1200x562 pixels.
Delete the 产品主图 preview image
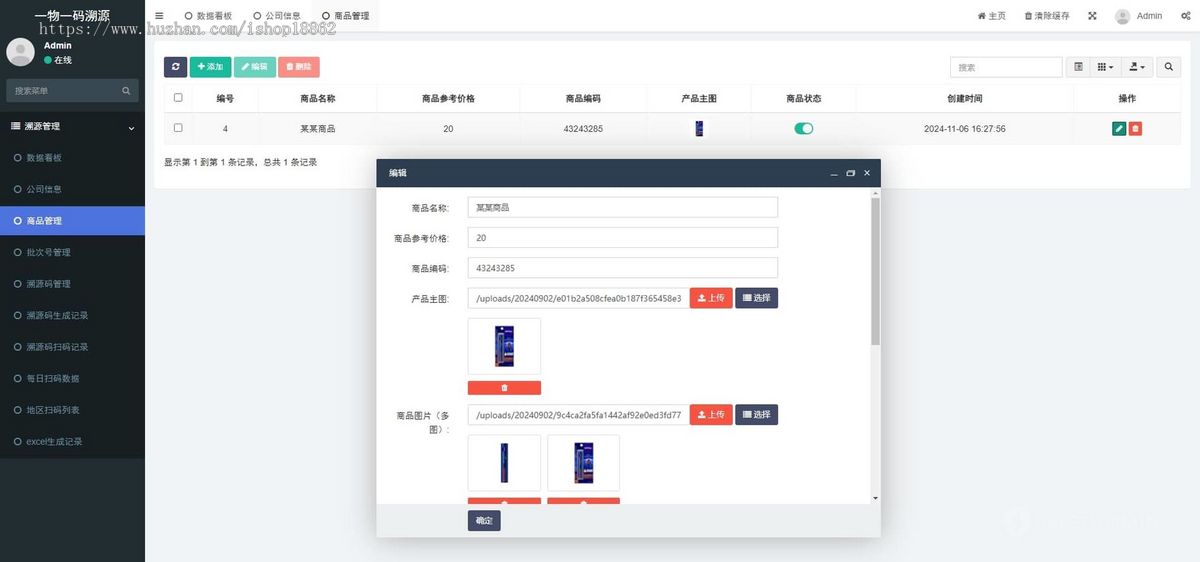(x=504, y=388)
